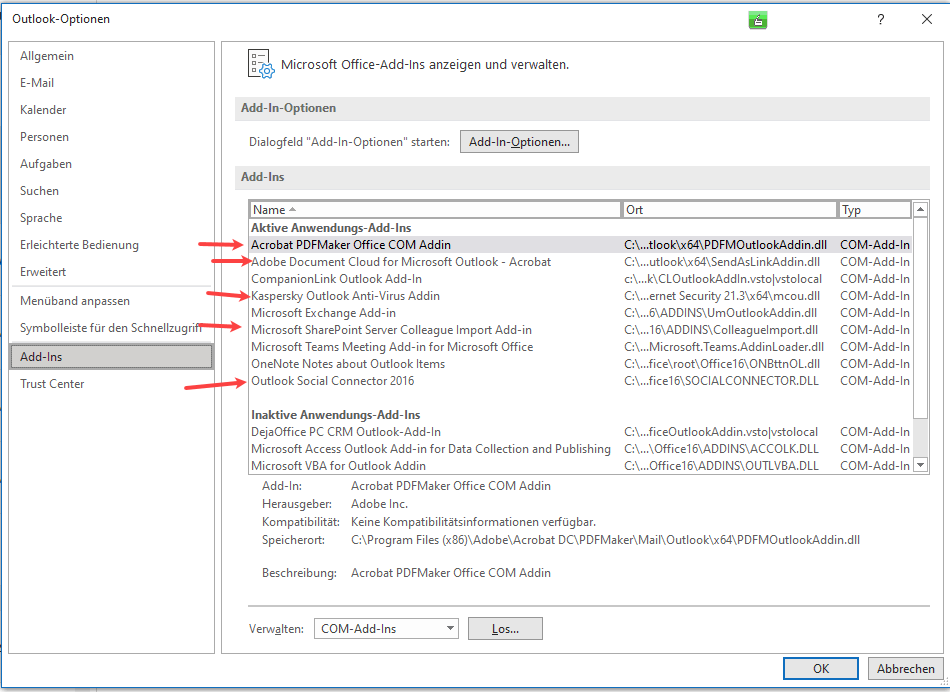The image size is (950, 692).
Task: Click the add-in list vertical scrollbar thumb
Action: 920,318
